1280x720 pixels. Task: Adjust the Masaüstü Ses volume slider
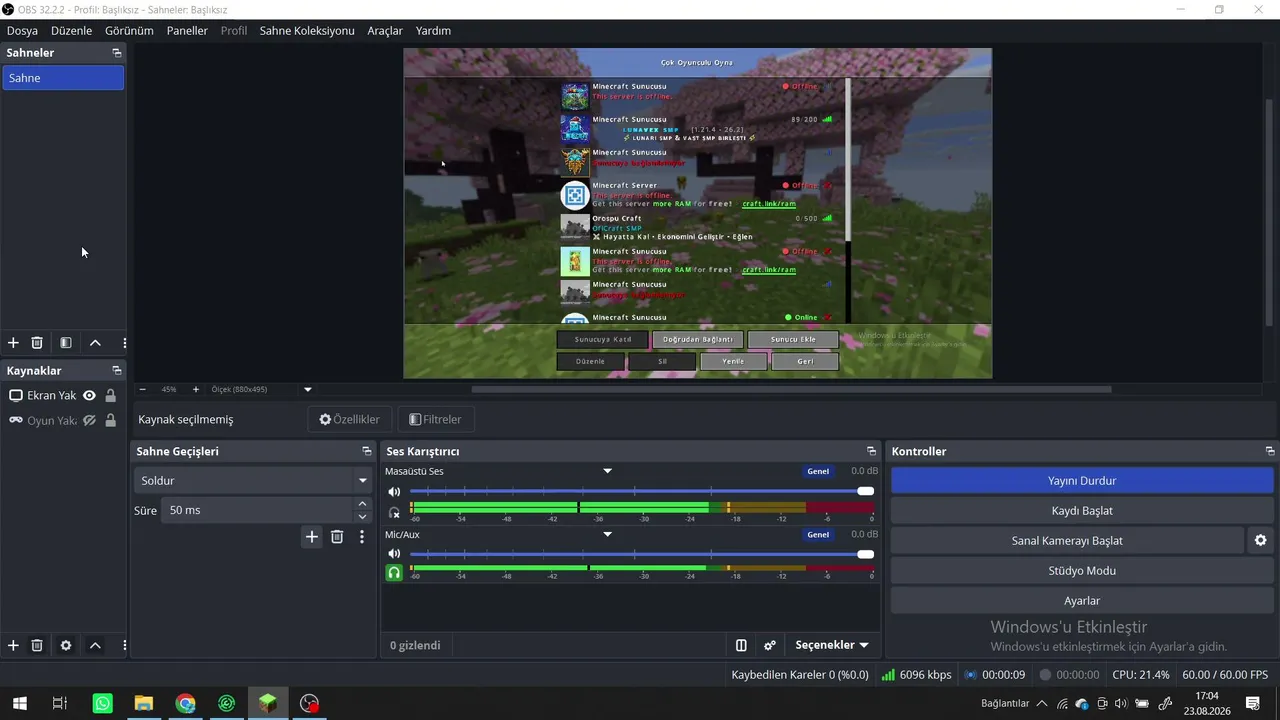[x=642, y=491]
